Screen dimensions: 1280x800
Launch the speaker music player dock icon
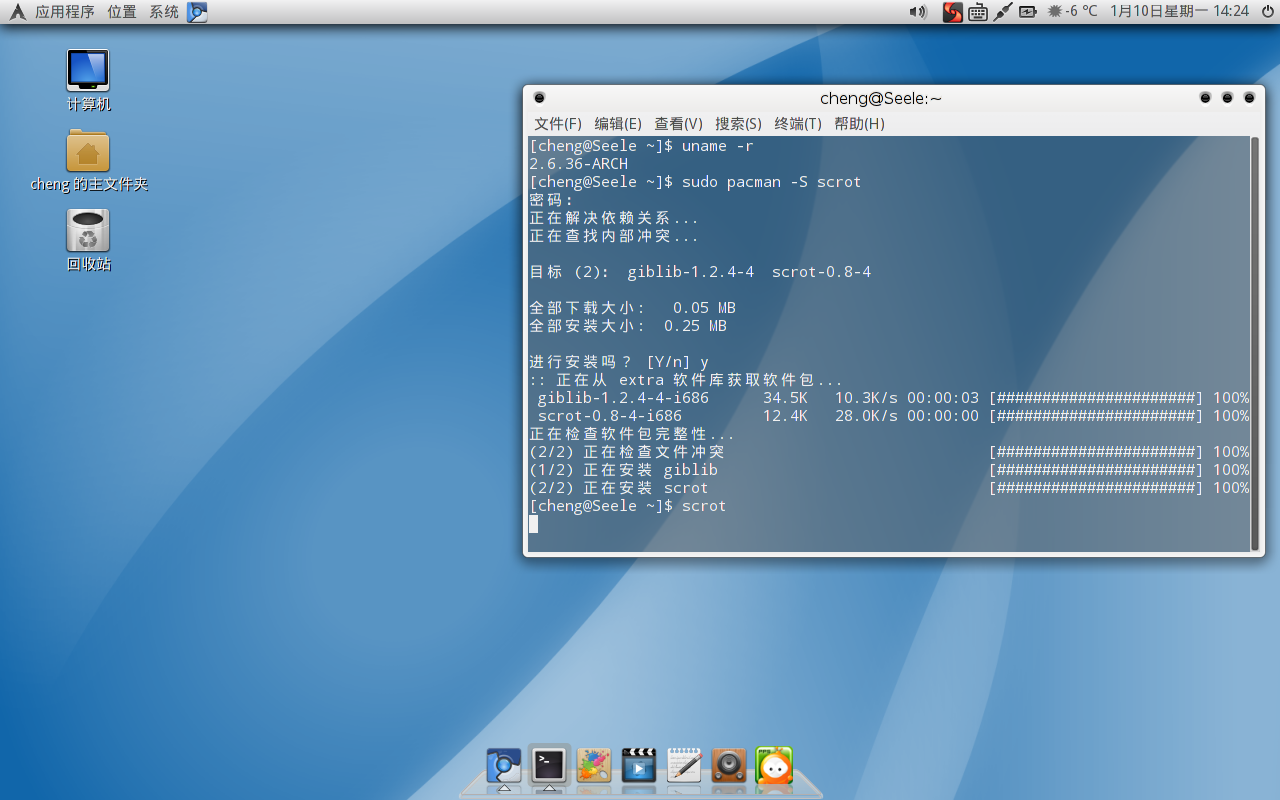729,766
